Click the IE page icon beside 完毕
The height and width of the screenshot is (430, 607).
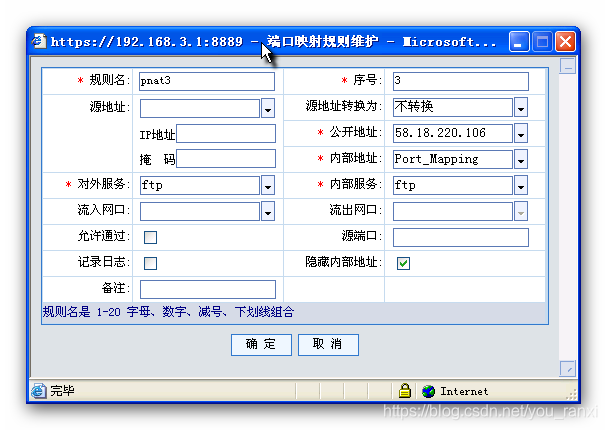tap(39, 391)
